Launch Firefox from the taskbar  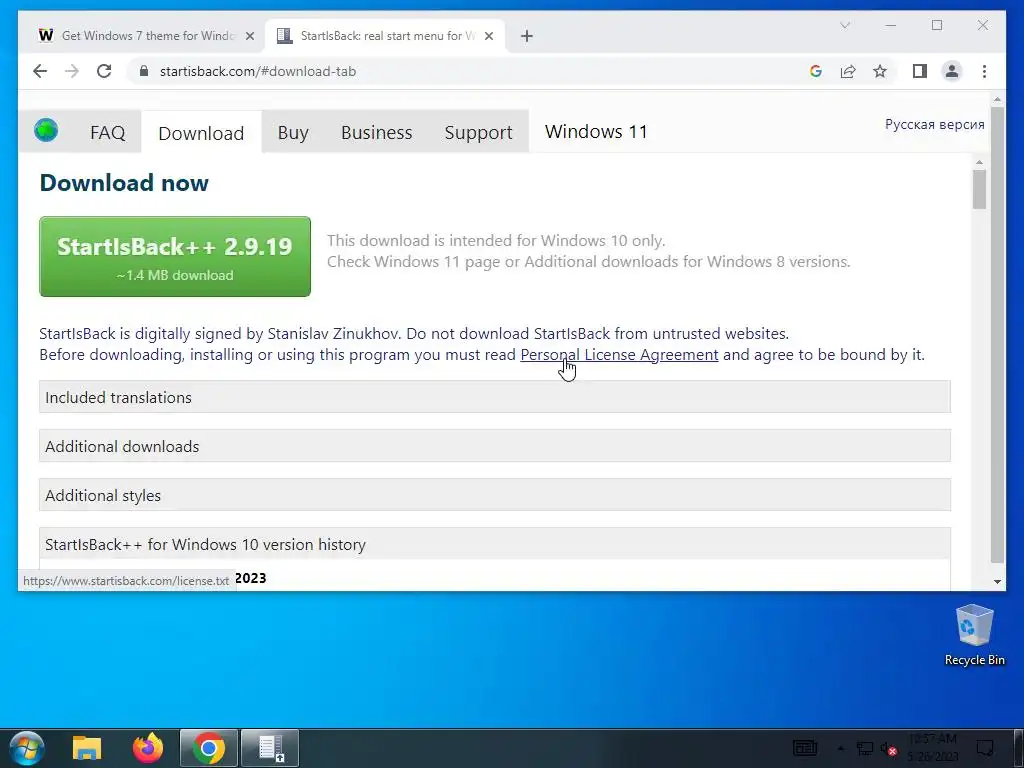point(148,748)
